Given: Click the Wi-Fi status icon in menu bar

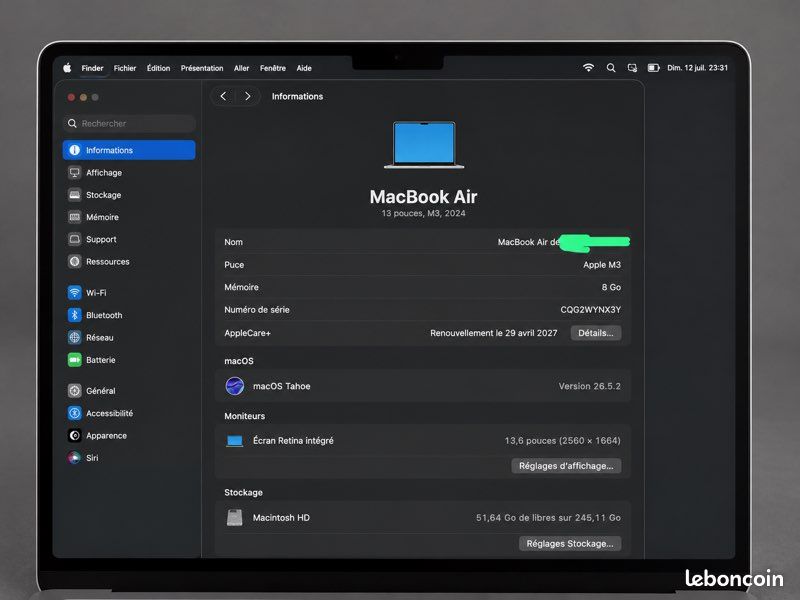Looking at the screenshot, I should [588, 67].
